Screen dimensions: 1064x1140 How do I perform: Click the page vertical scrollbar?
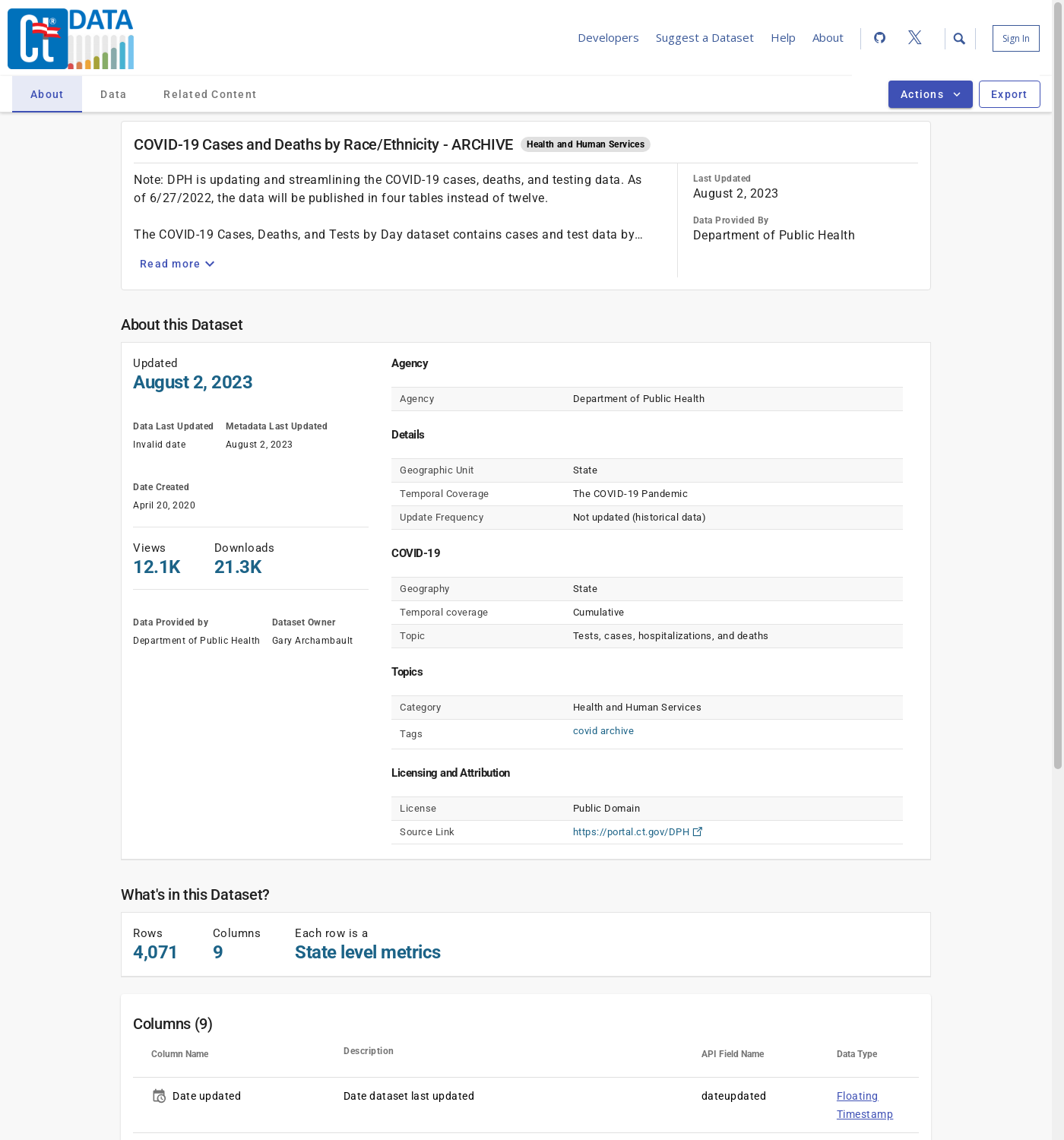[1057, 380]
